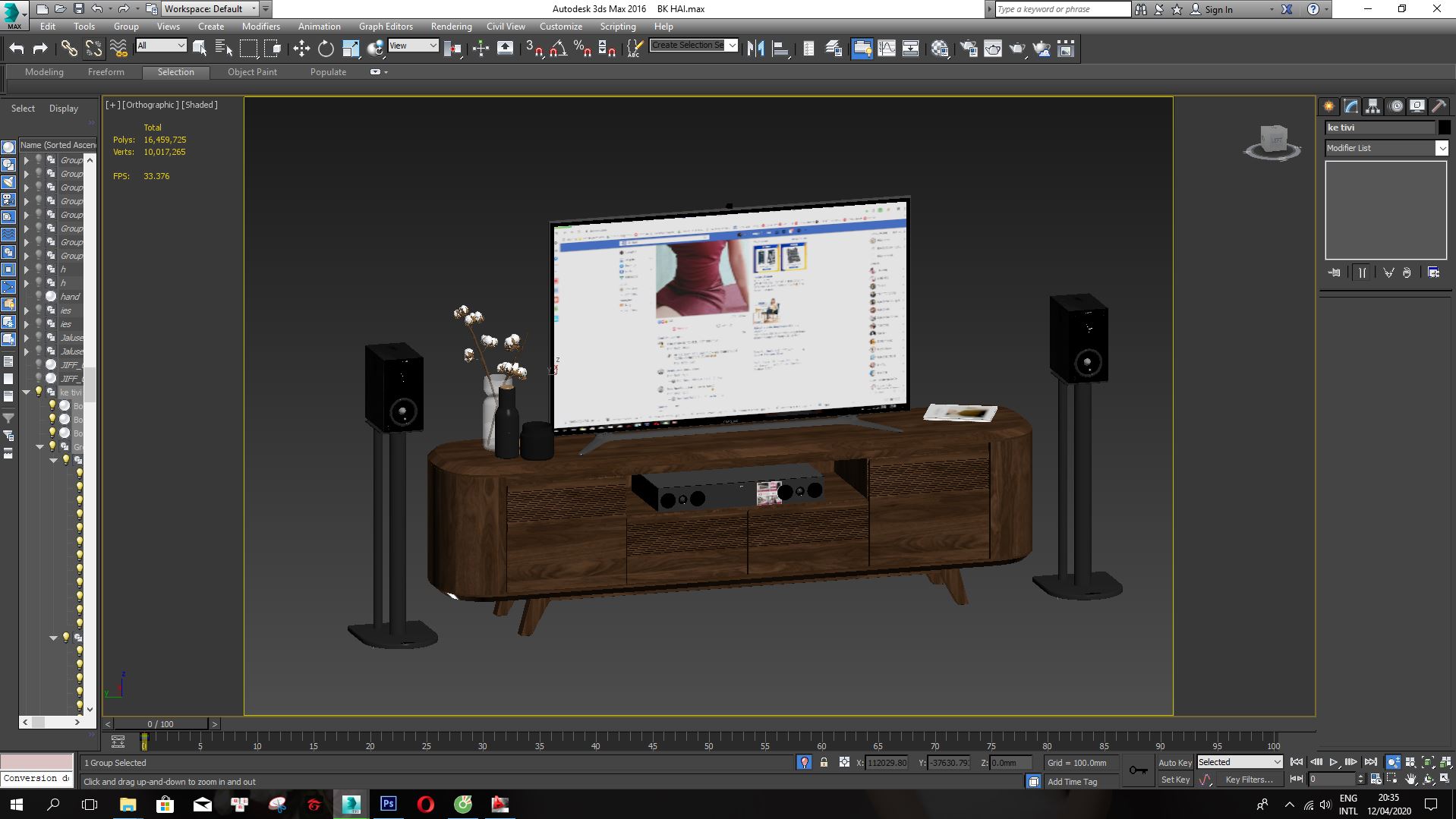Viewport: 1456px width, 819px height.
Task: Open Photoshop from the Windows taskbar
Action: [x=388, y=804]
